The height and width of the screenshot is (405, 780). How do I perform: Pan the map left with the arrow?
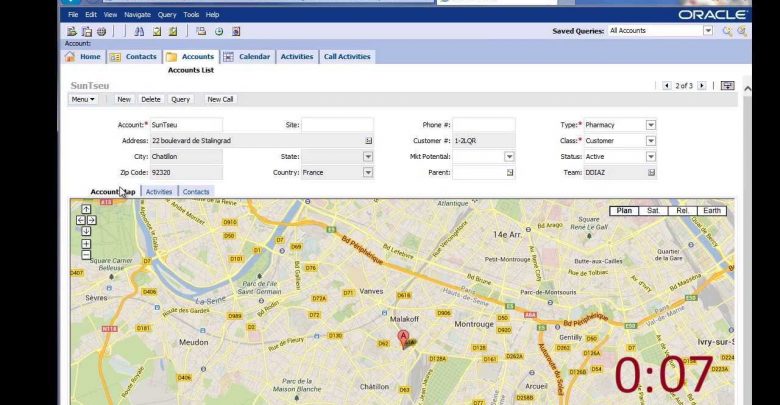tap(81, 220)
